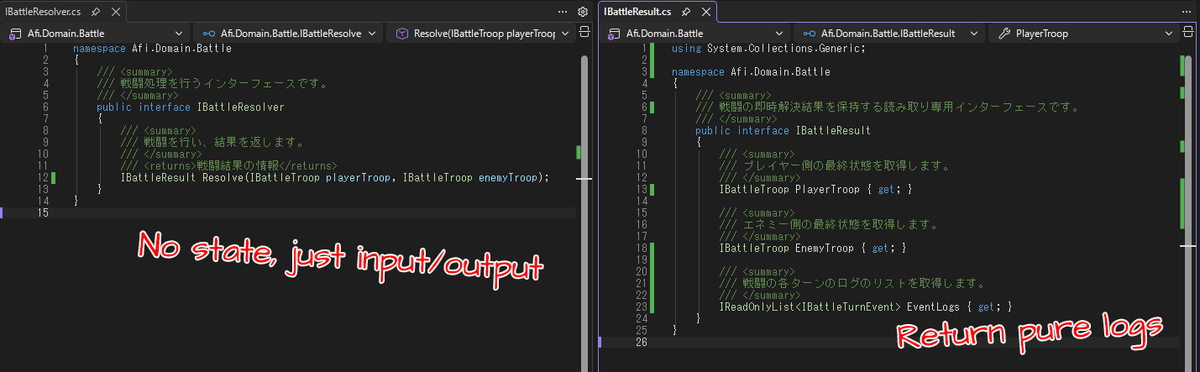Click 'public interface IBattleResolver' declaration
The width and height of the screenshot is (1200, 372).
(191, 106)
